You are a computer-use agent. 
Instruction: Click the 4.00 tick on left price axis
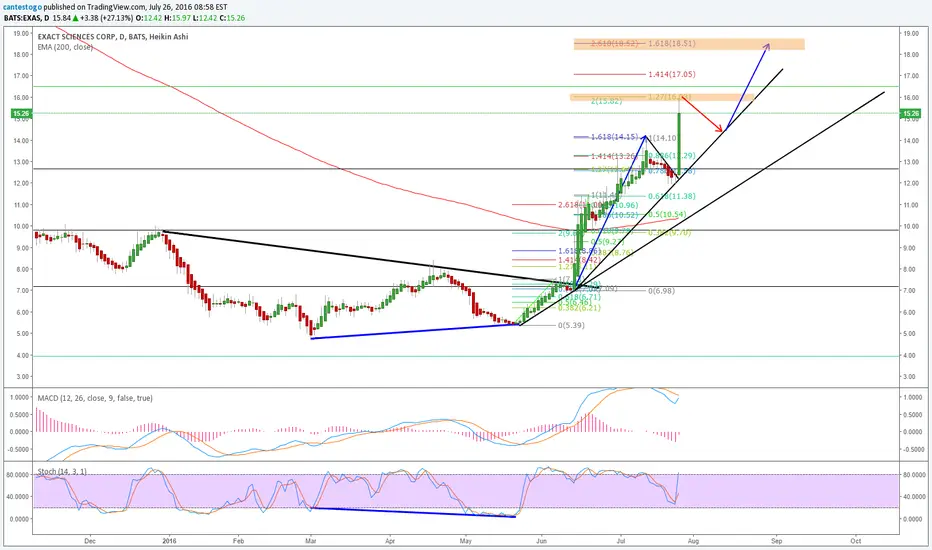click(x=22, y=356)
